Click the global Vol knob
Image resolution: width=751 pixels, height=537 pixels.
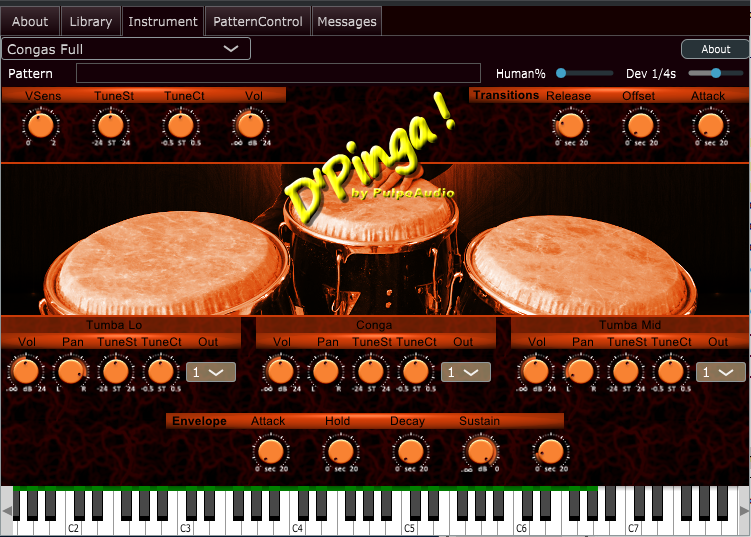point(251,126)
